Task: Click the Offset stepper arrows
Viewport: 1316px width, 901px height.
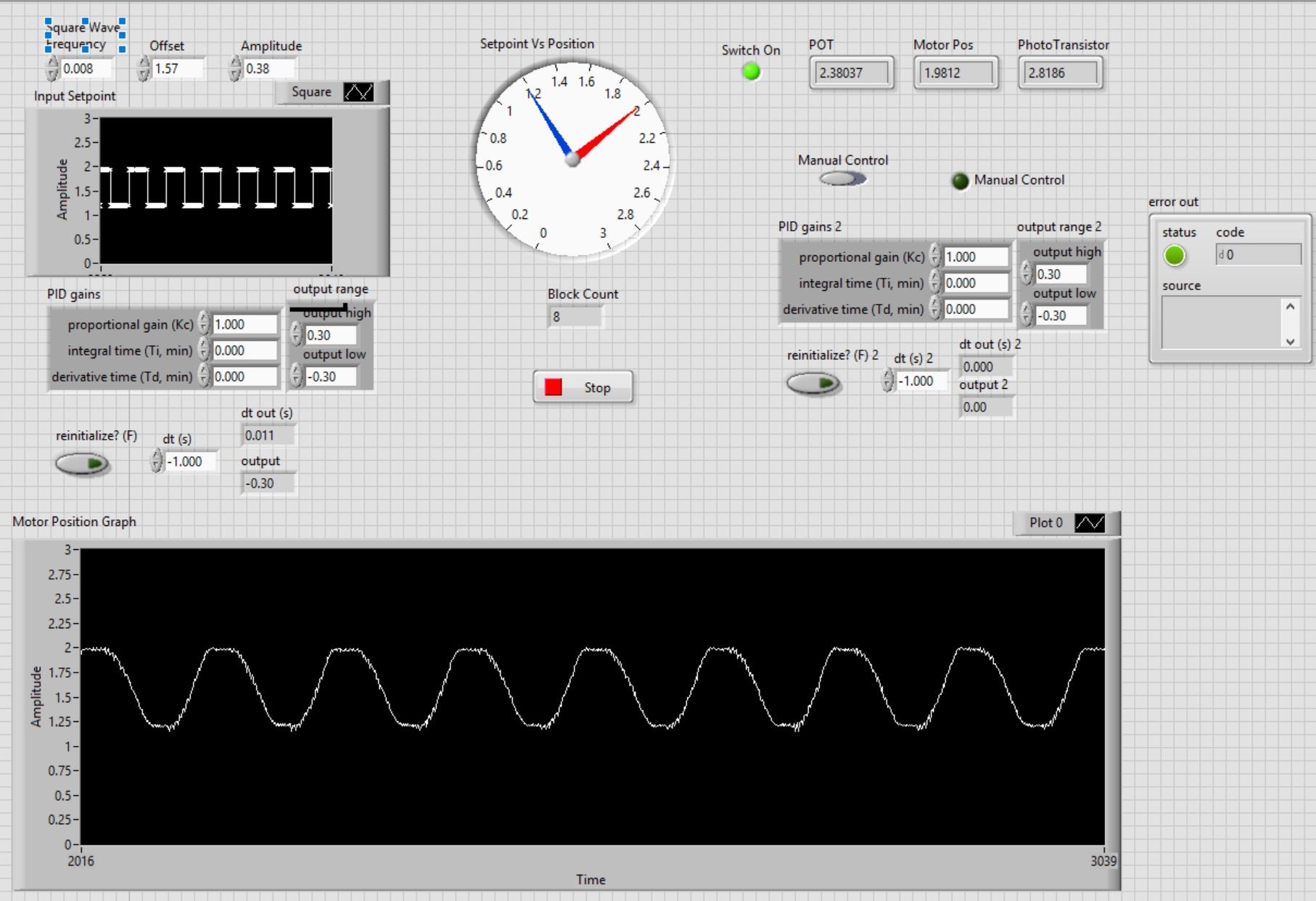Action: tap(144, 69)
